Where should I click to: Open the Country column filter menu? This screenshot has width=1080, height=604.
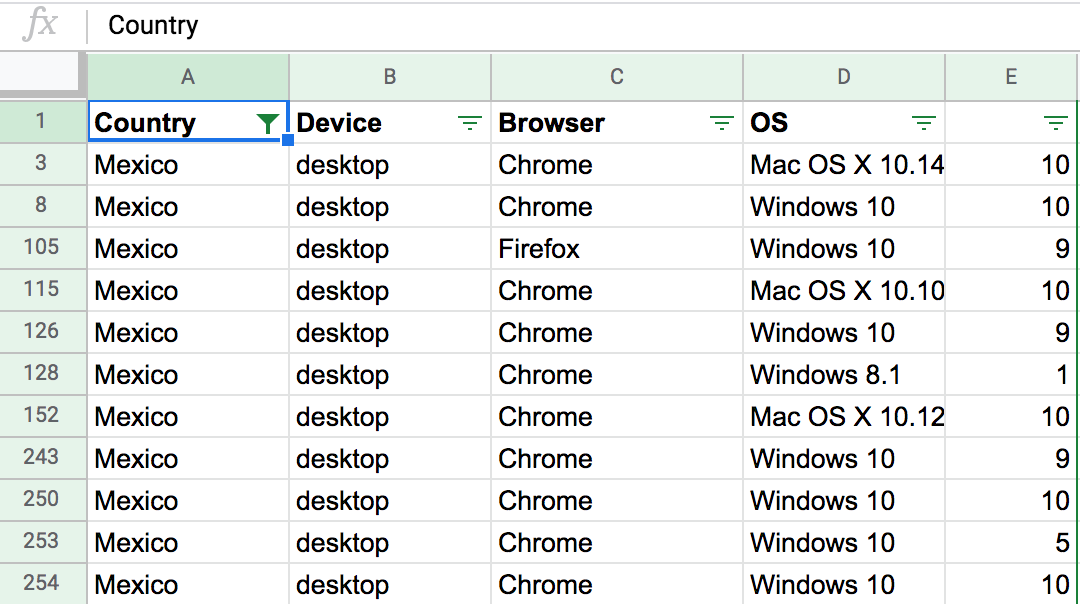click(x=267, y=123)
